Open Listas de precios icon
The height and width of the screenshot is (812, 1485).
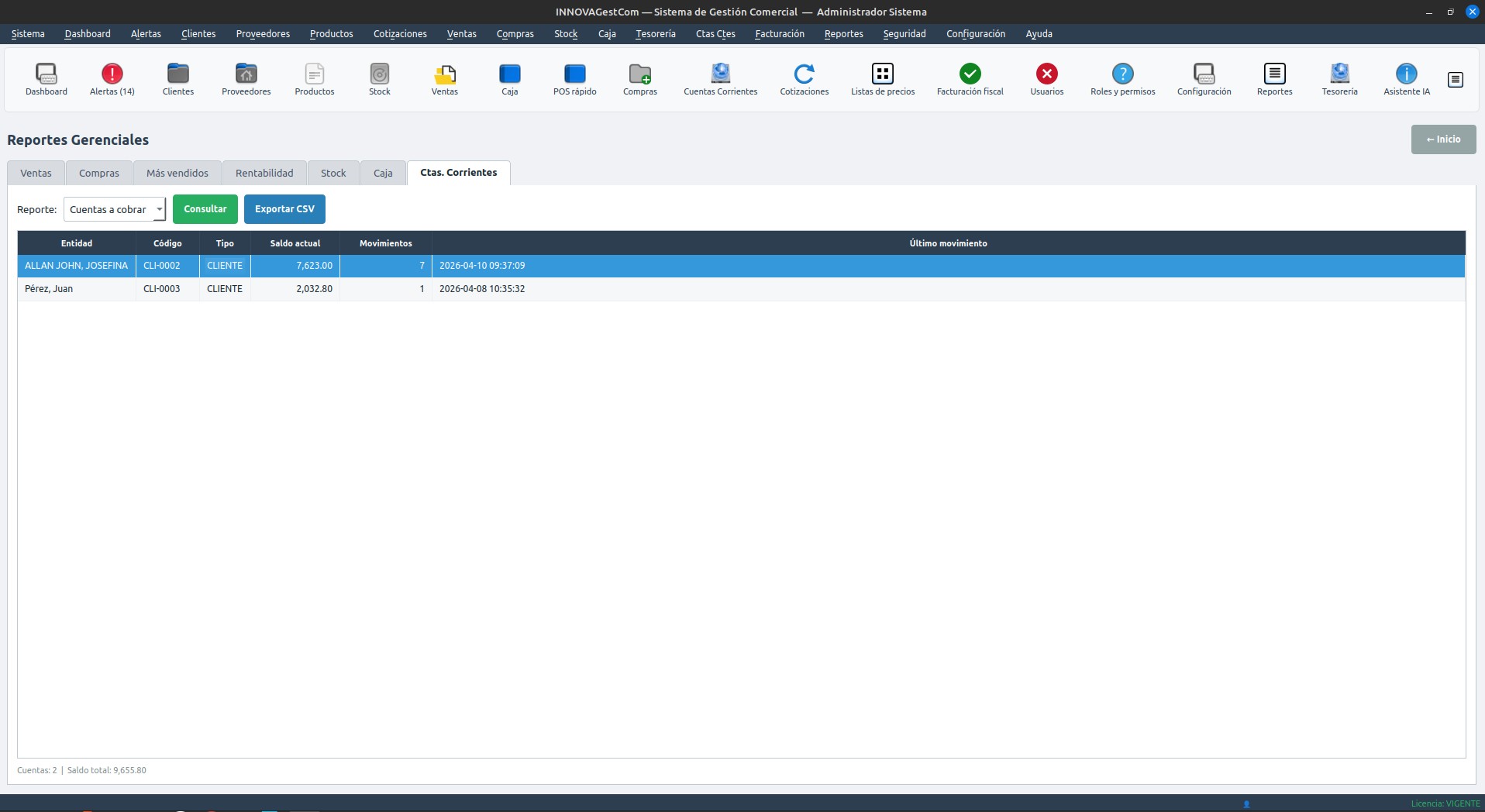(882, 79)
